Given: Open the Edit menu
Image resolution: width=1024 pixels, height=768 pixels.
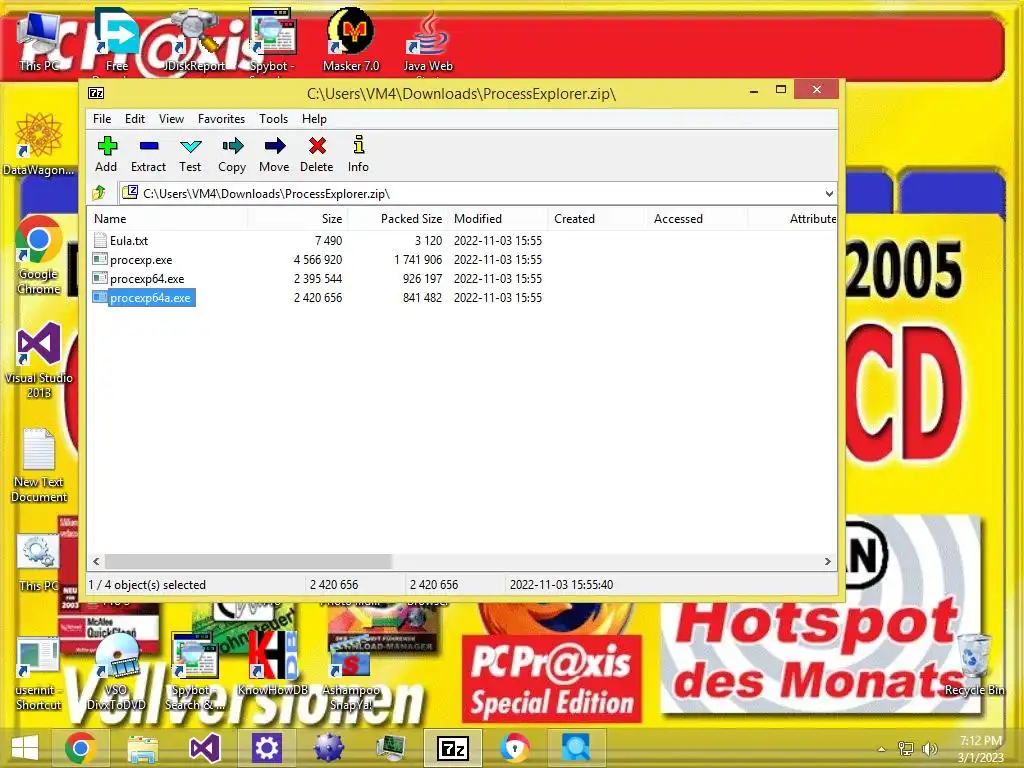Looking at the screenshot, I should pyautogui.click(x=135, y=119).
